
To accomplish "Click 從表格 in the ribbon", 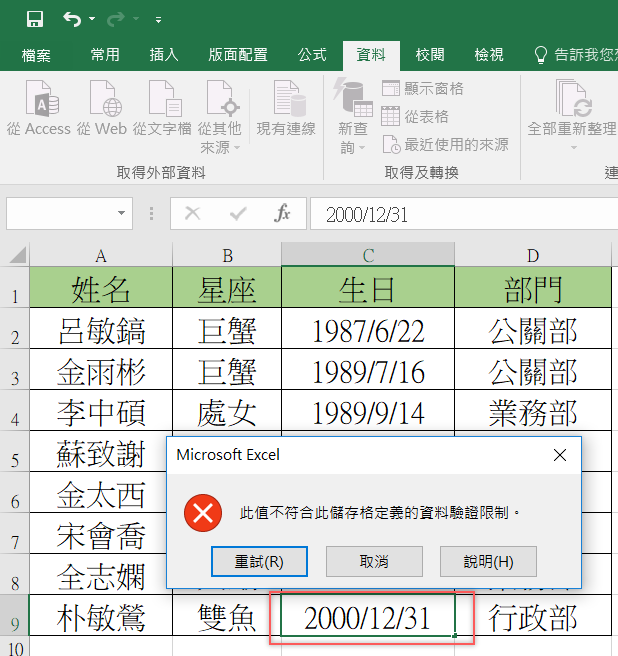I will 415,116.
